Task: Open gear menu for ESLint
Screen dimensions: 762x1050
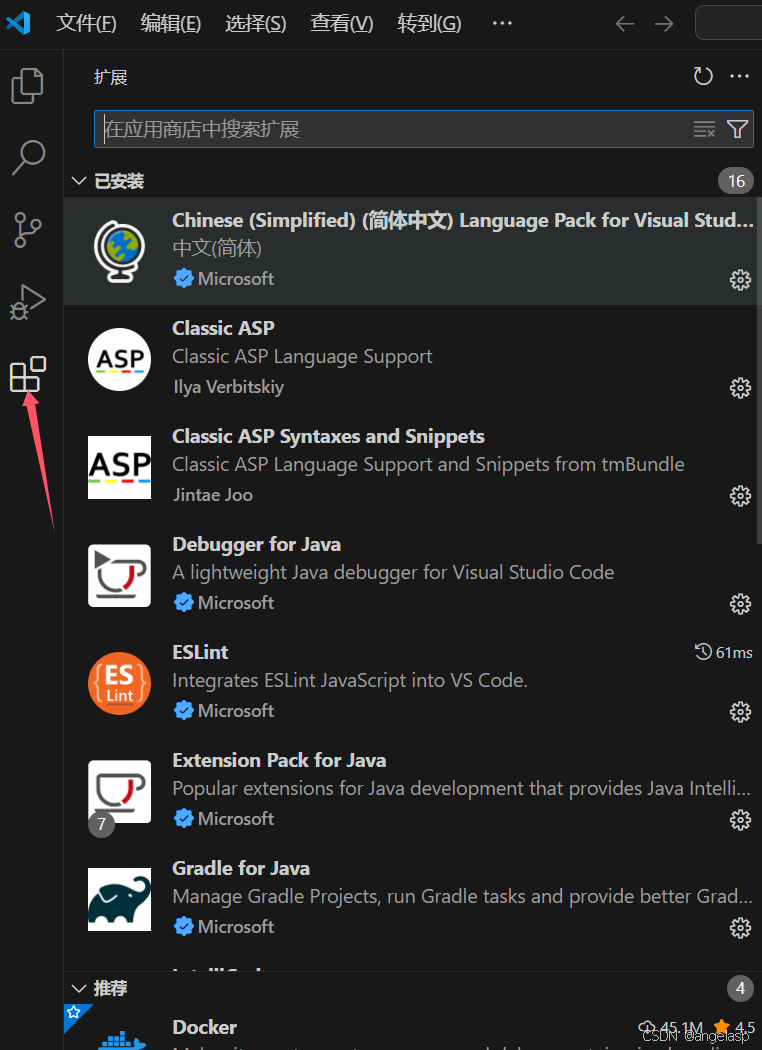Action: coord(740,712)
